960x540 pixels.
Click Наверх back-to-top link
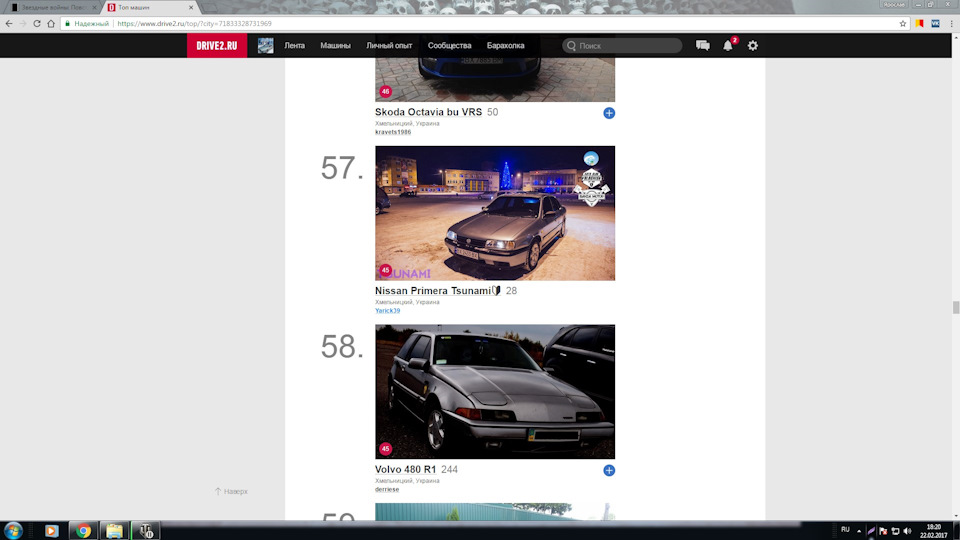click(x=231, y=492)
